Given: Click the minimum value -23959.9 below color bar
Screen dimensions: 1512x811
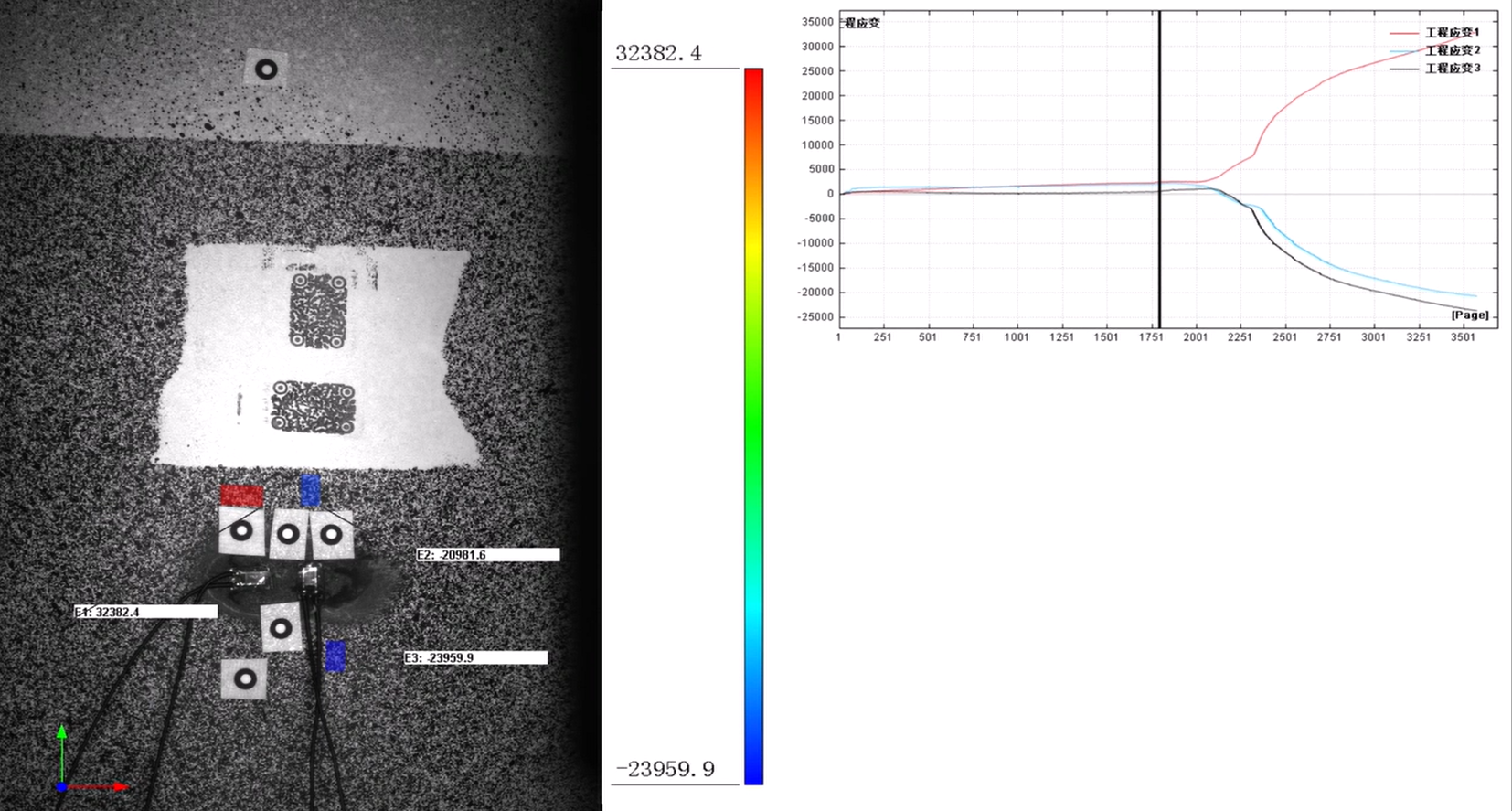Looking at the screenshot, I should click(x=665, y=770).
